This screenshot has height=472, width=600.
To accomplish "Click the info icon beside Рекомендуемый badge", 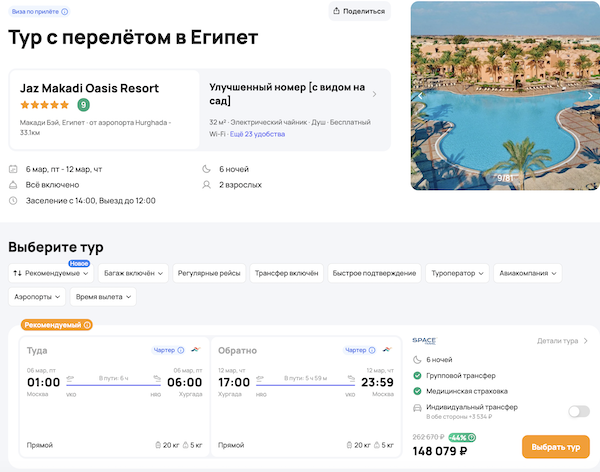I will click(x=88, y=325).
